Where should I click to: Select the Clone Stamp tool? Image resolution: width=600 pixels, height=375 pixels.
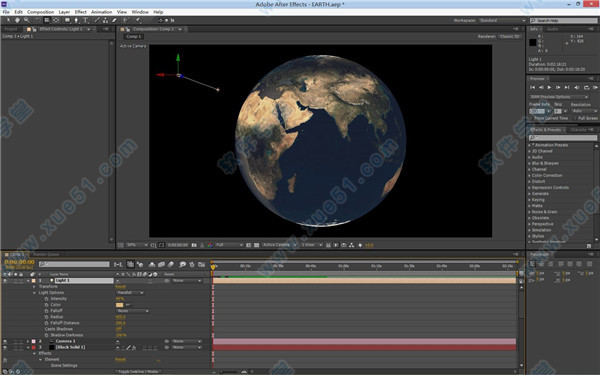point(105,20)
